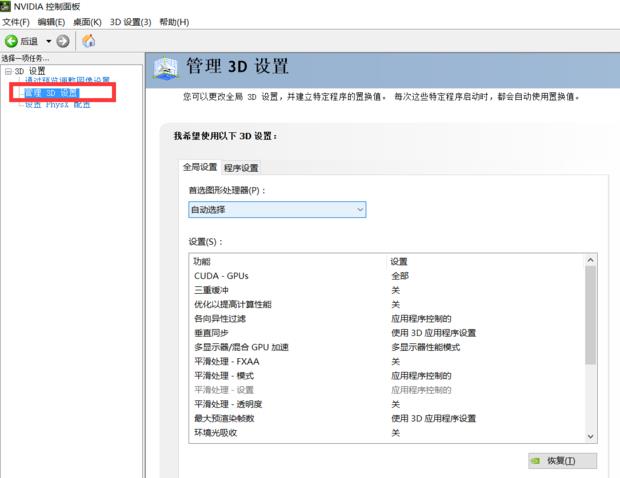Click the green Back arrow icon
The image size is (620, 478).
click(x=12, y=41)
